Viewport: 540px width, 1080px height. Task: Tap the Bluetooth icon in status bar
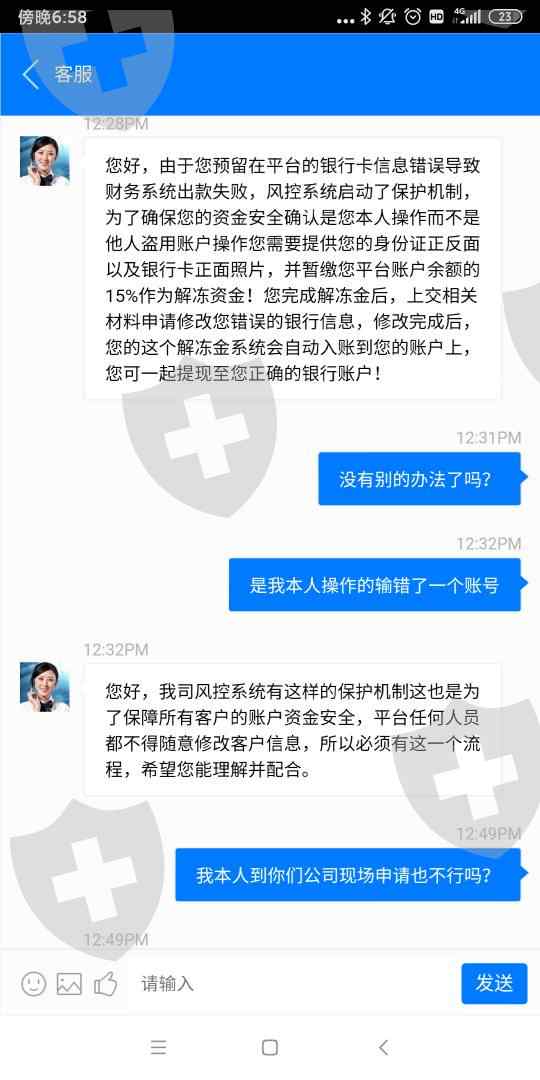tap(366, 17)
